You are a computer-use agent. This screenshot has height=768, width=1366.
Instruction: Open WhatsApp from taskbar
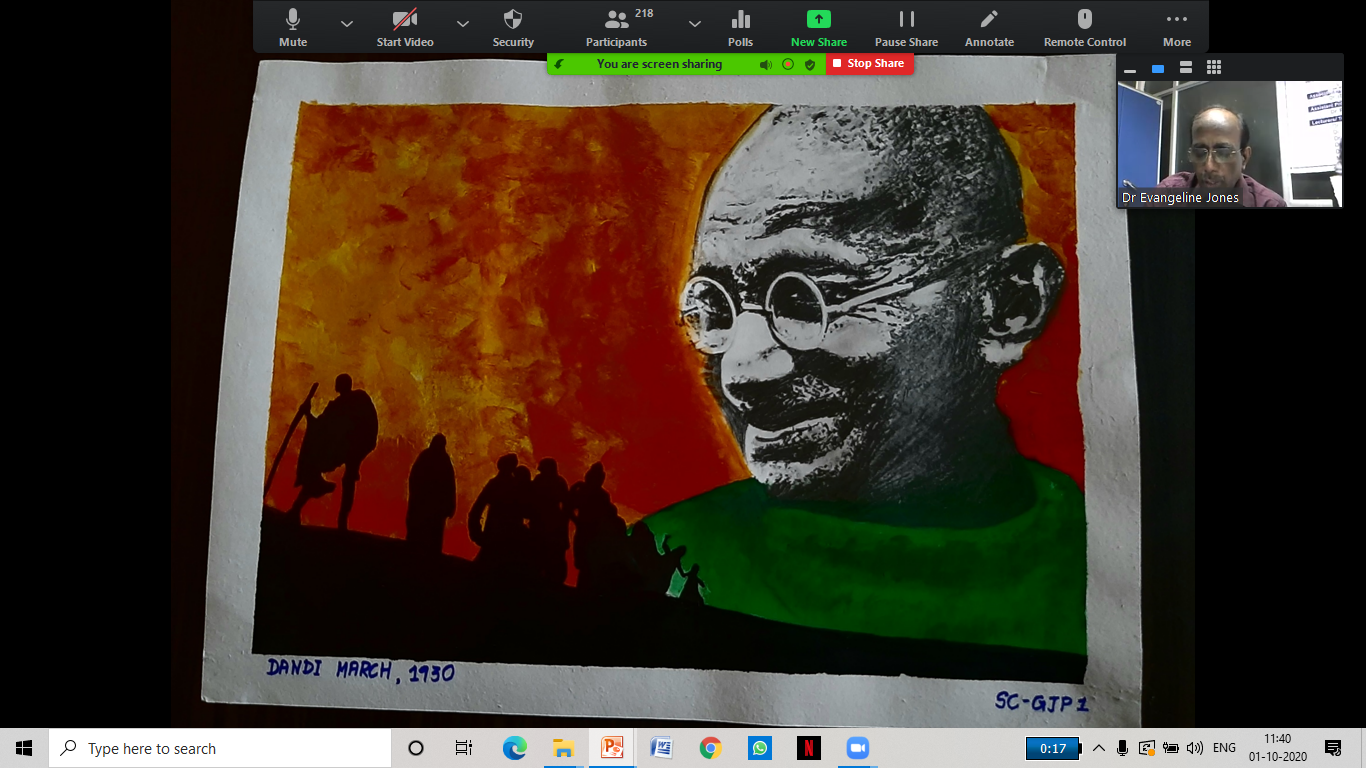[759, 748]
